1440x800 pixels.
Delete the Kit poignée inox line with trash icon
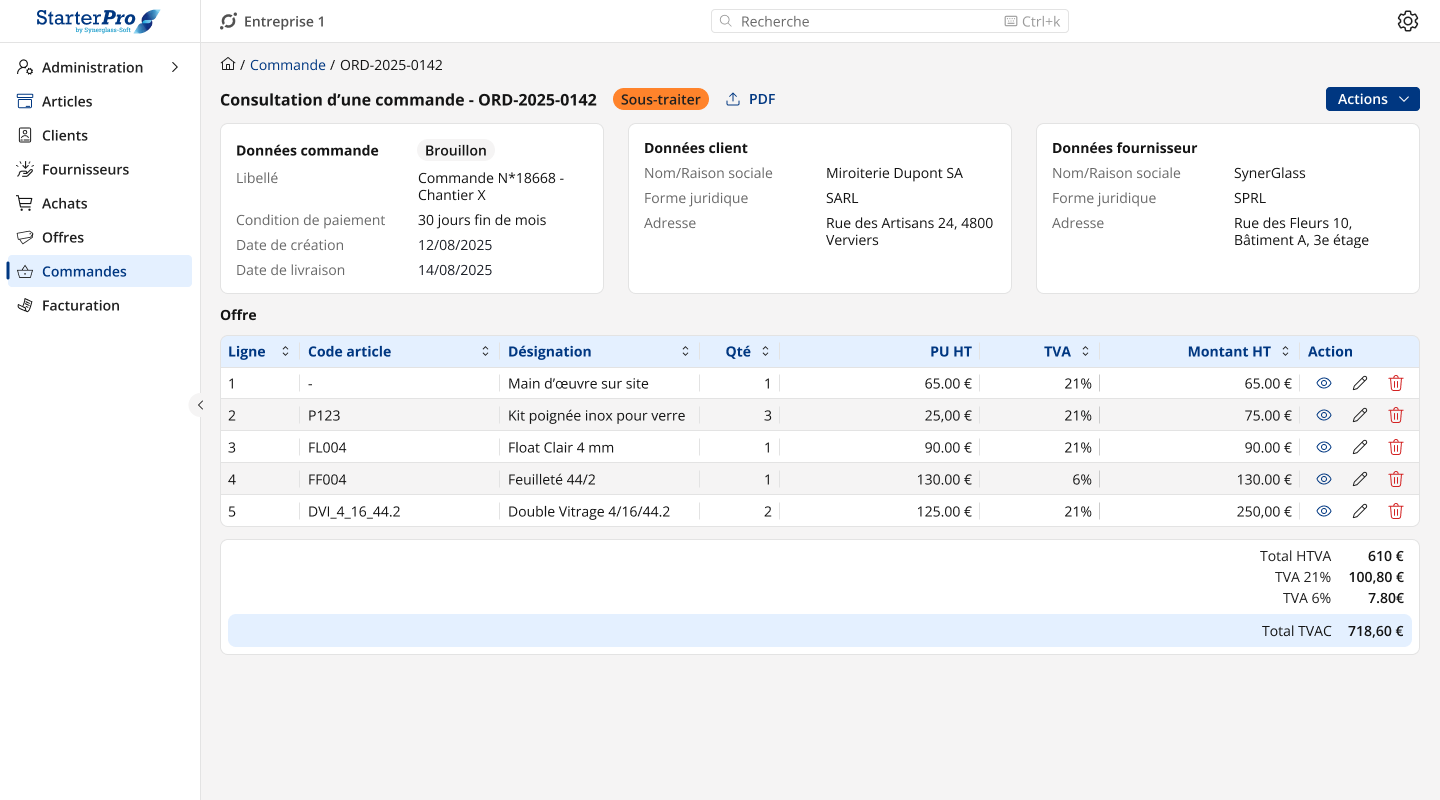[1396, 415]
